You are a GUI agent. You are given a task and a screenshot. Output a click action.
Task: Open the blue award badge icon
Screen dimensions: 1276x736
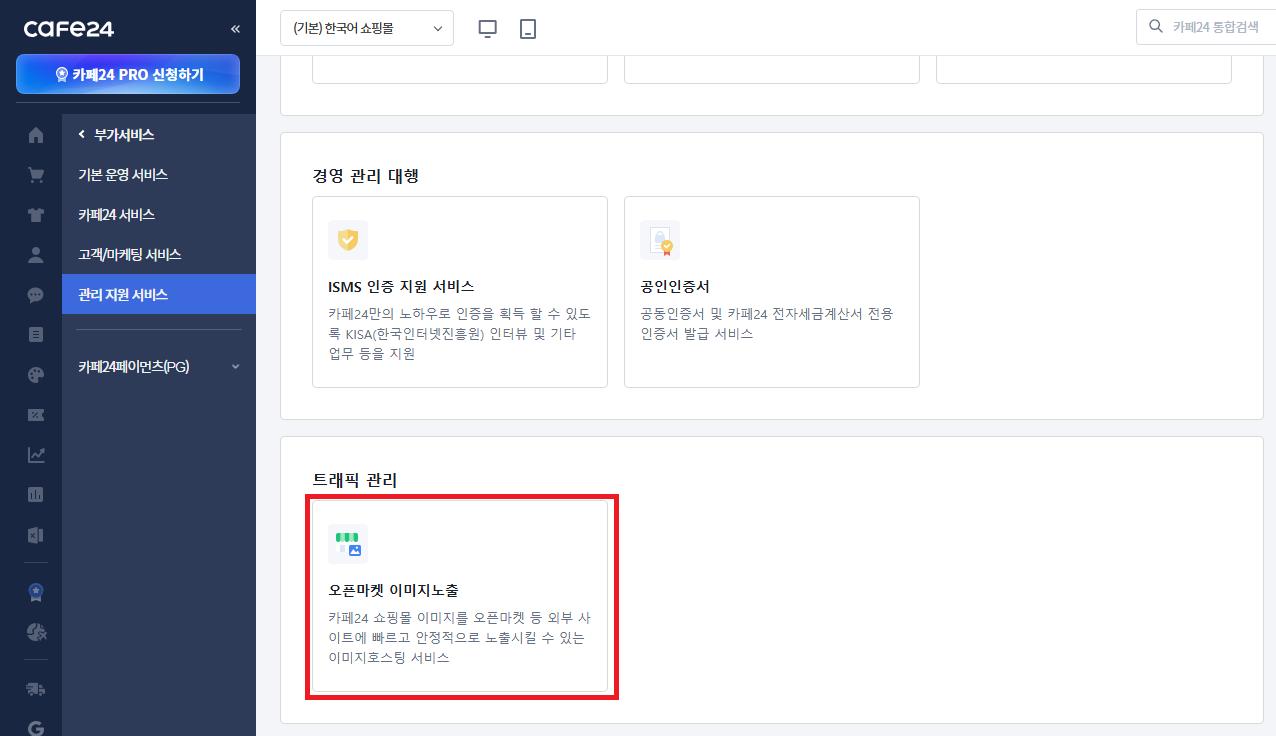tap(36, 591)
